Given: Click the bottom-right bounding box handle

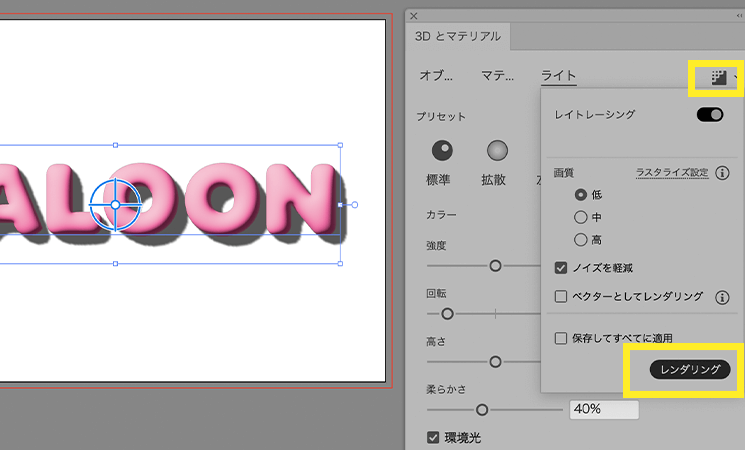Looking at the screenshot, I should coord(340,264).
